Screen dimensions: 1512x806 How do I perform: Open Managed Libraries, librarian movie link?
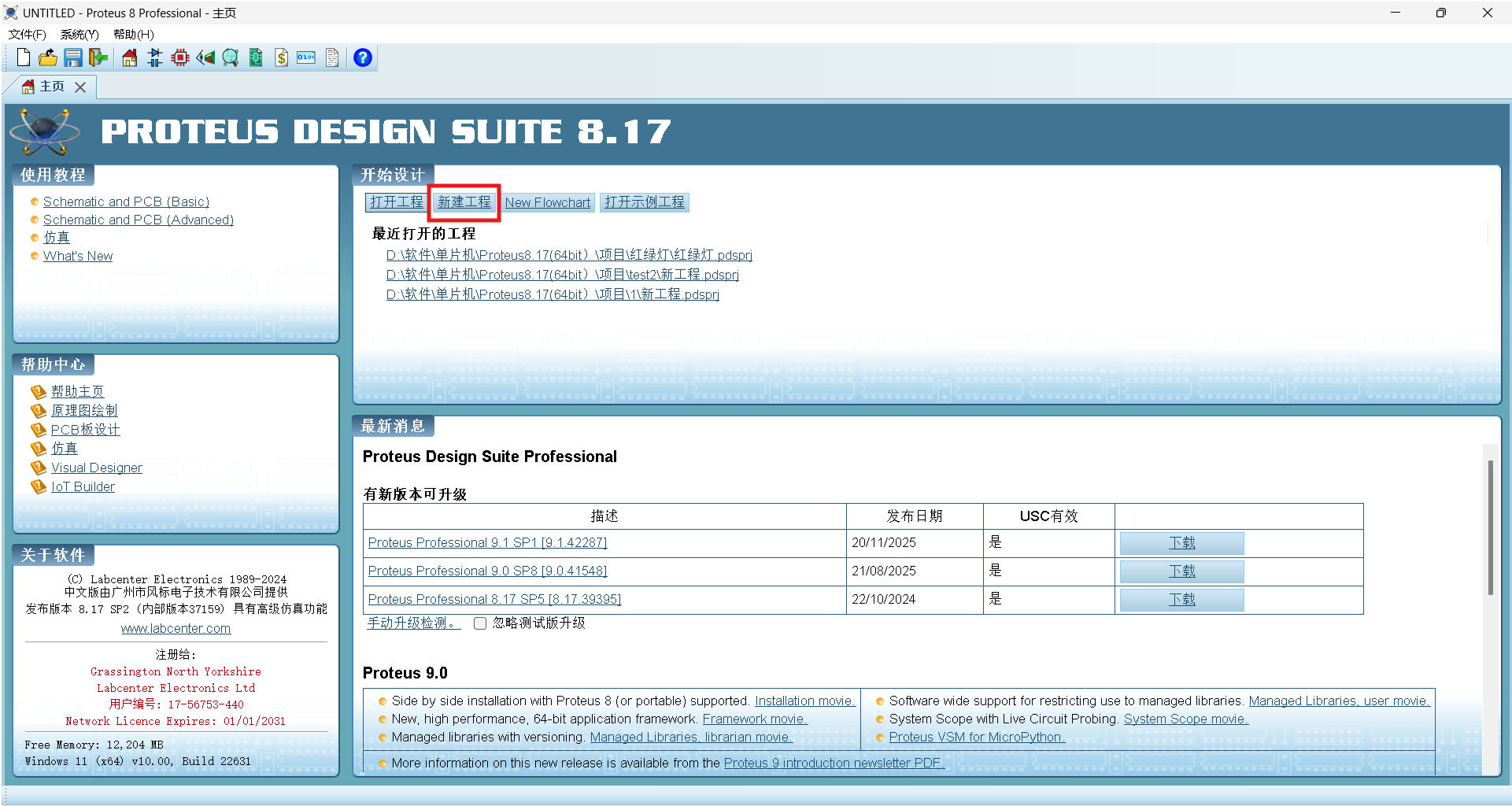click(x=691, y=737)
